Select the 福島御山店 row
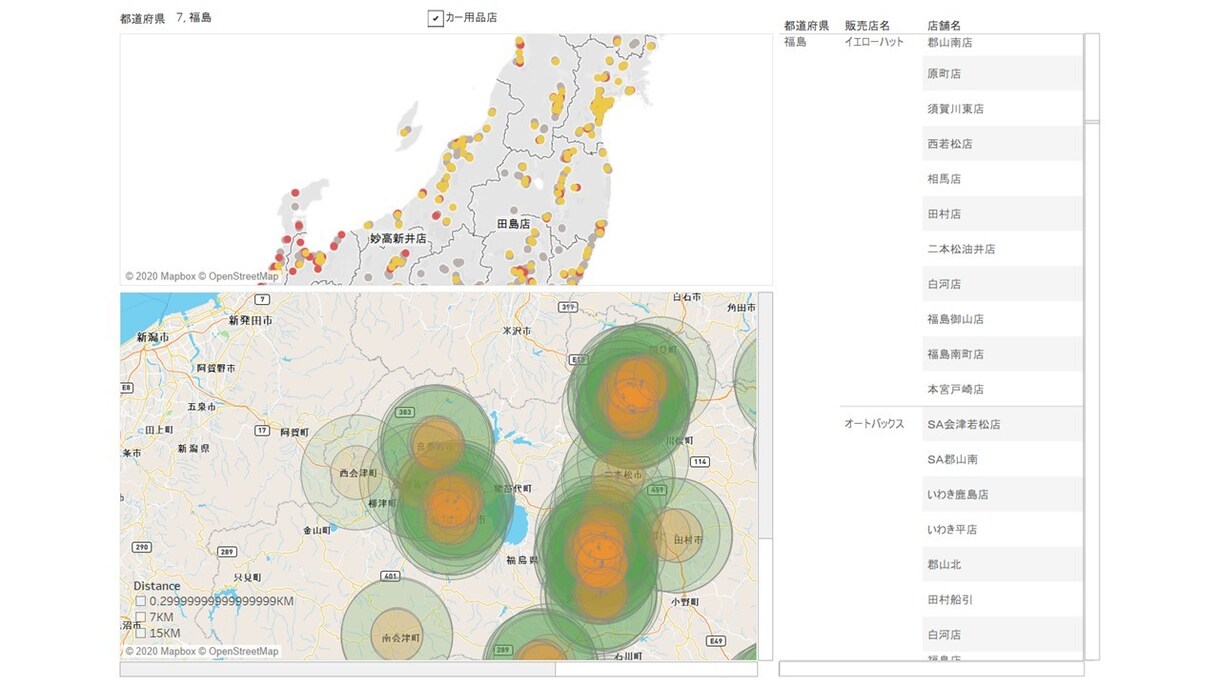The image size is (1220, 686). point(1003,318)
